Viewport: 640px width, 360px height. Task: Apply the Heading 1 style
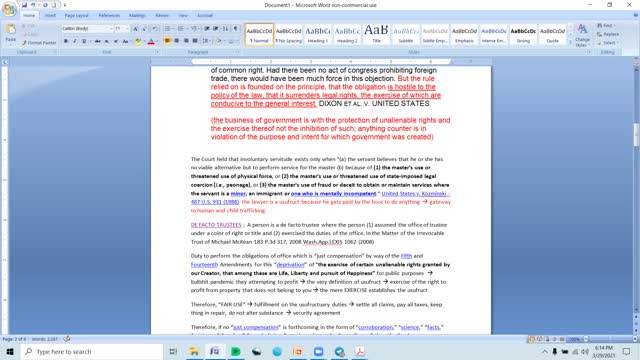(x=318, y=35)
